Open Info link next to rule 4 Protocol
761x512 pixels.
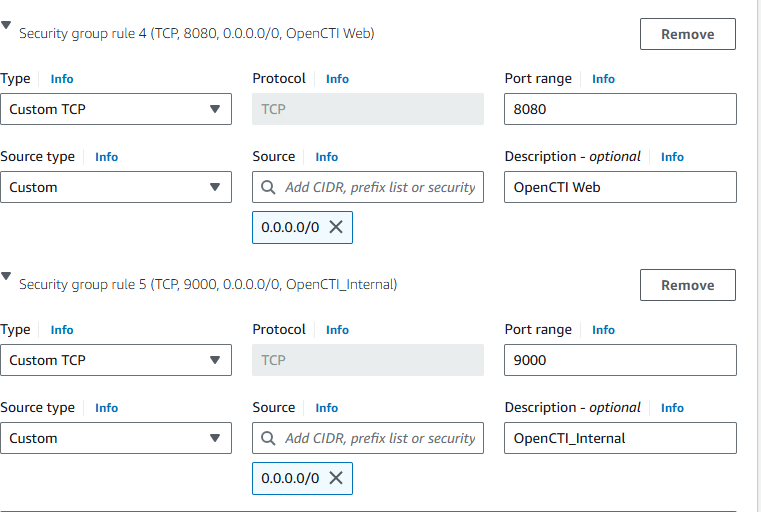(337, 79)
